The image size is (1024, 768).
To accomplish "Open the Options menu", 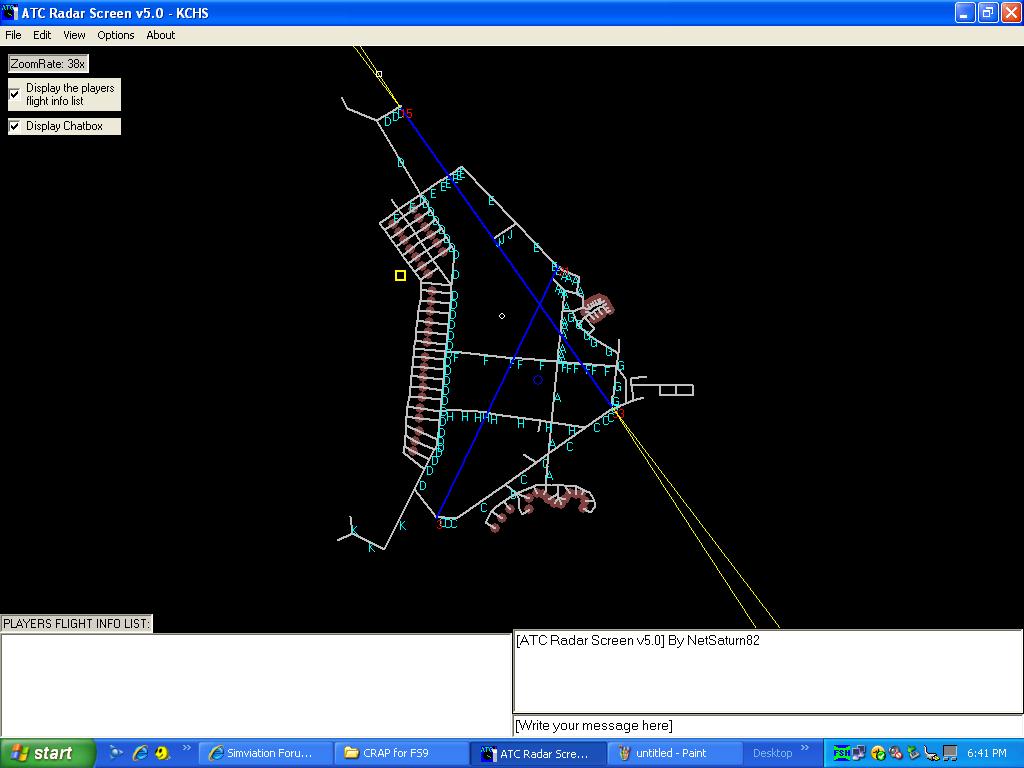I will pos(116,35).
